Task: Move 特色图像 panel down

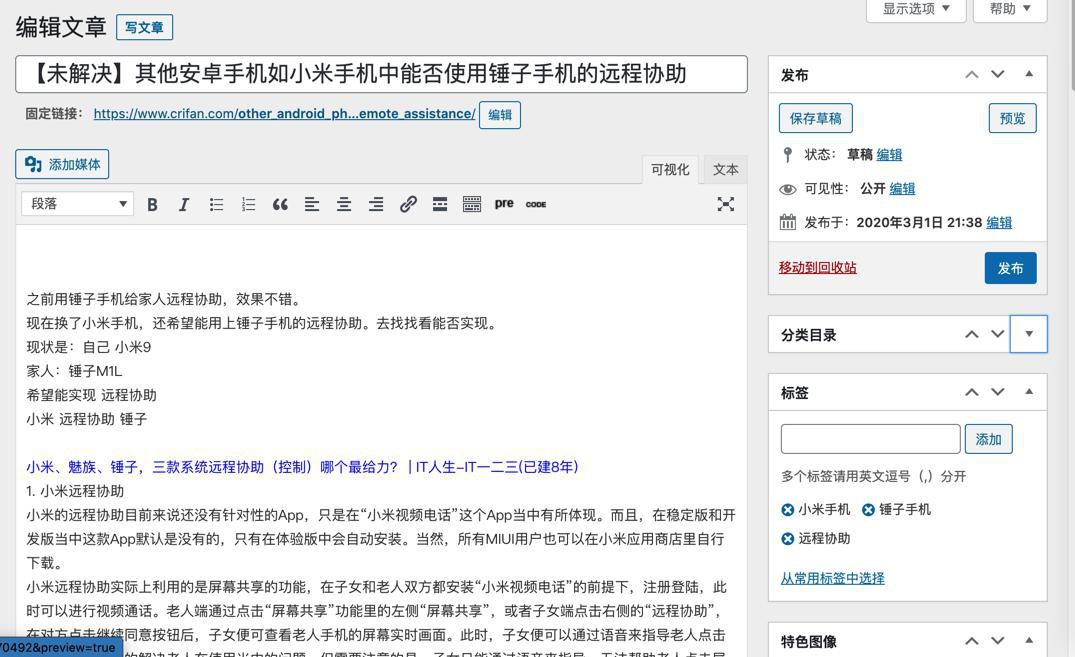Action: pos(998,641)
